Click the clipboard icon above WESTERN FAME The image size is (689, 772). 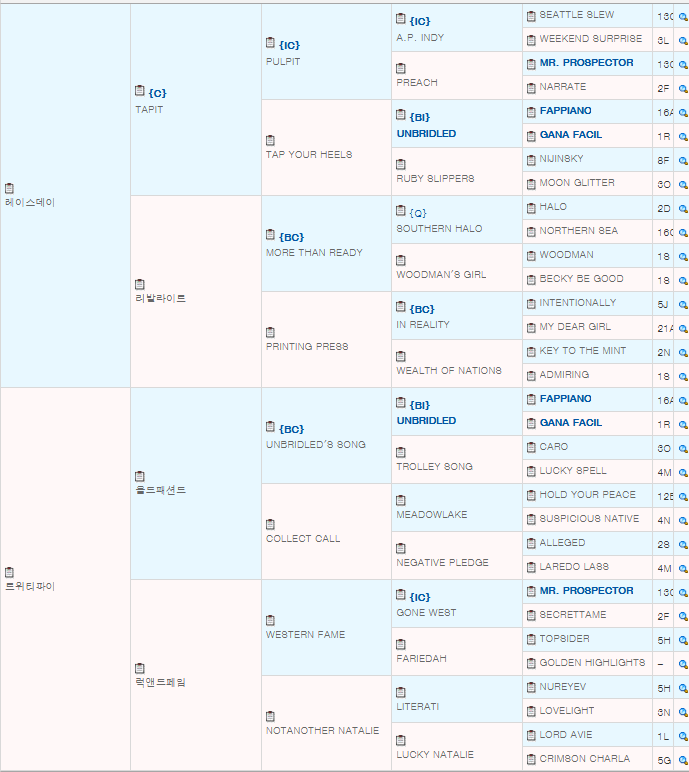(x=270, y=620)
